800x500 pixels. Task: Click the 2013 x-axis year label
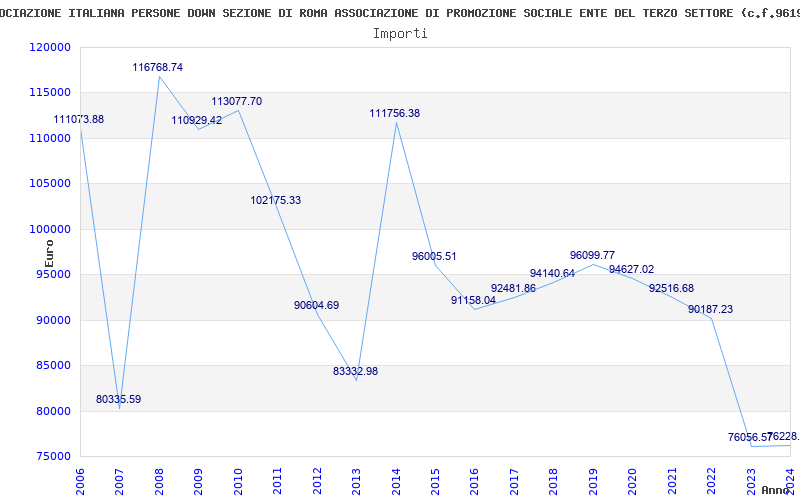(x=356, y=480)
